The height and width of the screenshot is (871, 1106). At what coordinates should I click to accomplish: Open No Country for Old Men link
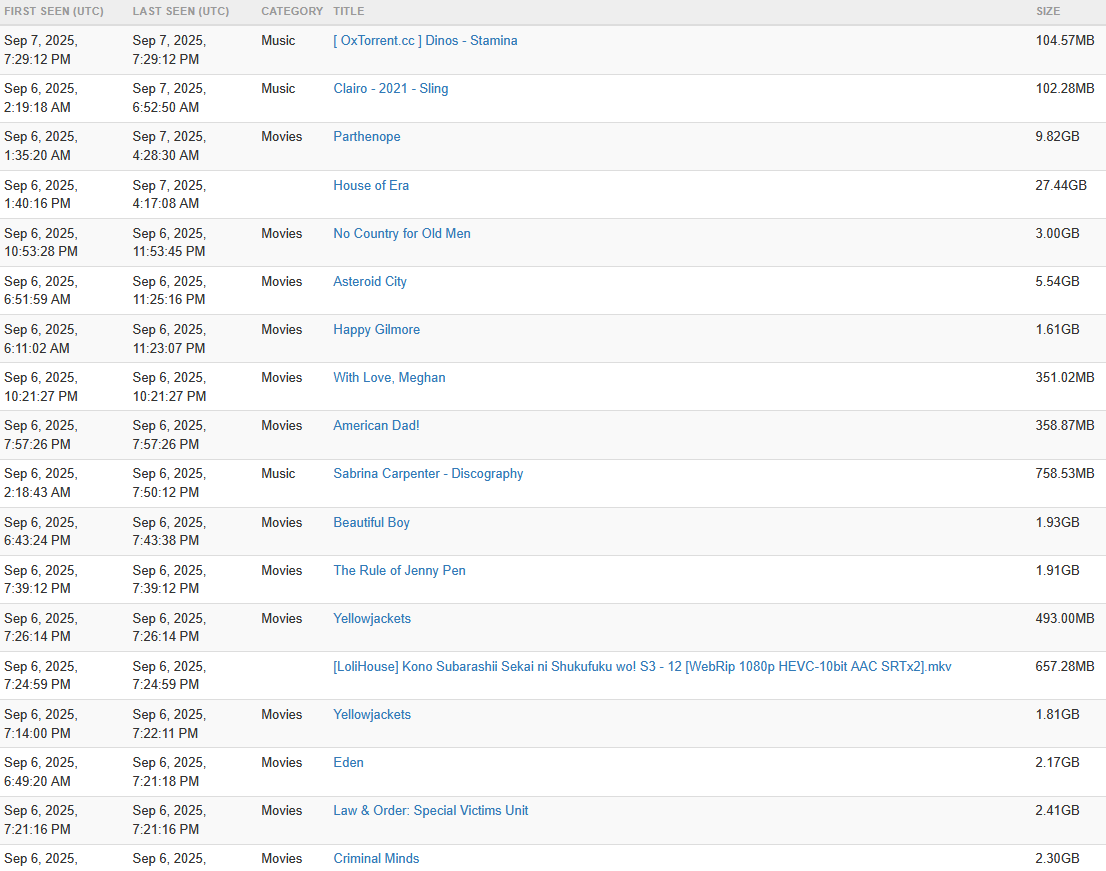(x=402, y=233)
